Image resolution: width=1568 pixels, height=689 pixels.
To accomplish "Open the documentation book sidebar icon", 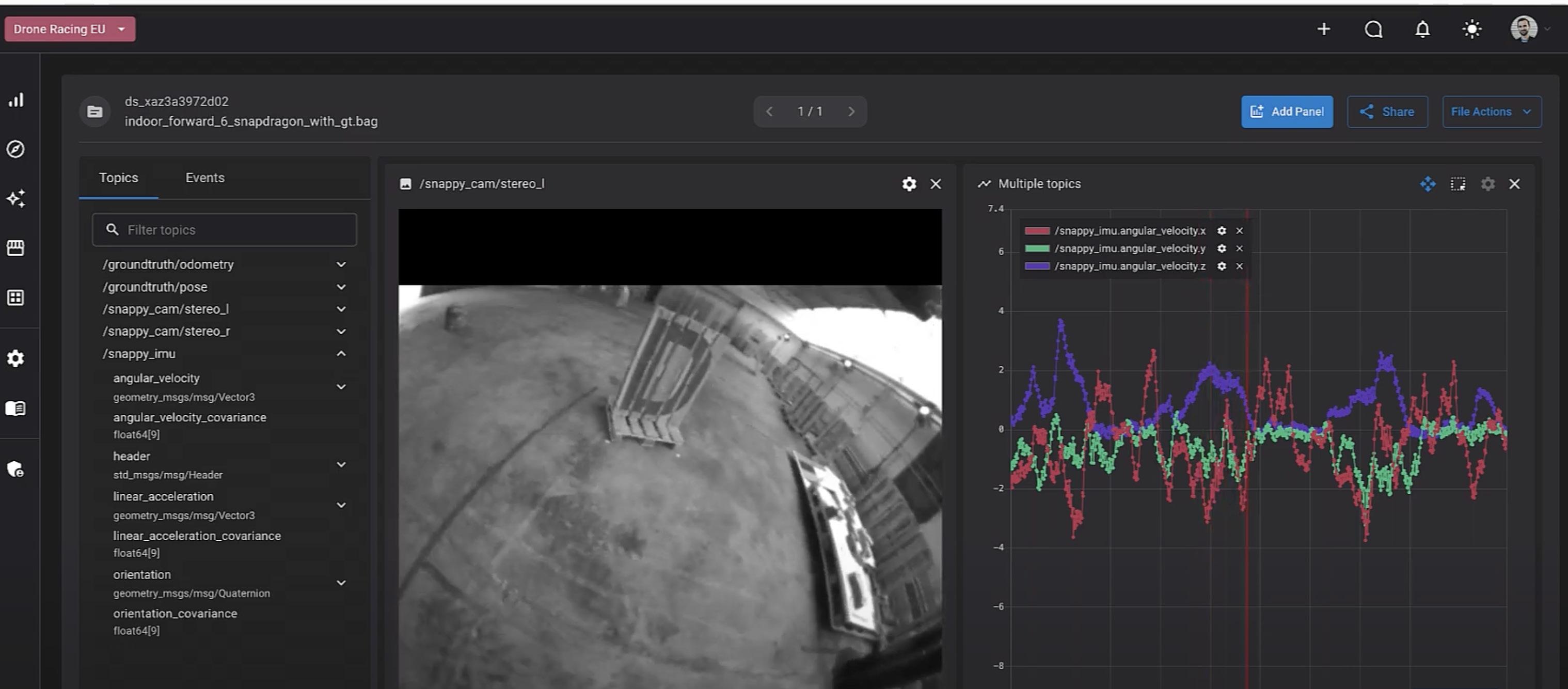I will 16,408.
